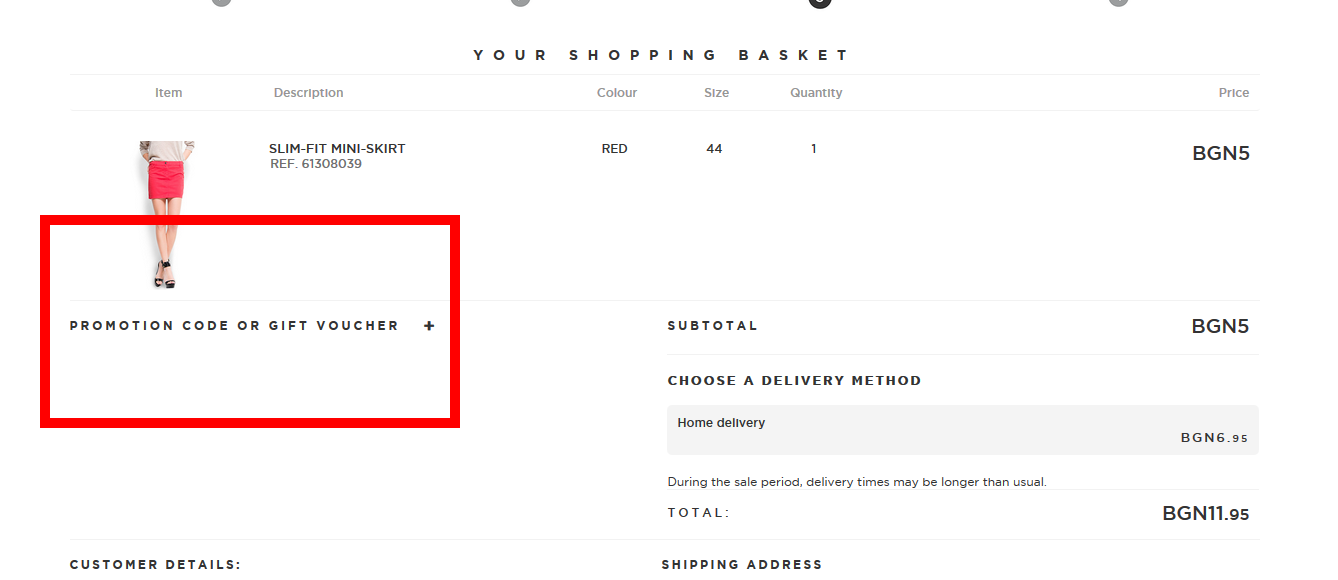Jump to the last checkout step circle
The width and height of the screenshot is (1338, 580).
click(1118, 2)
